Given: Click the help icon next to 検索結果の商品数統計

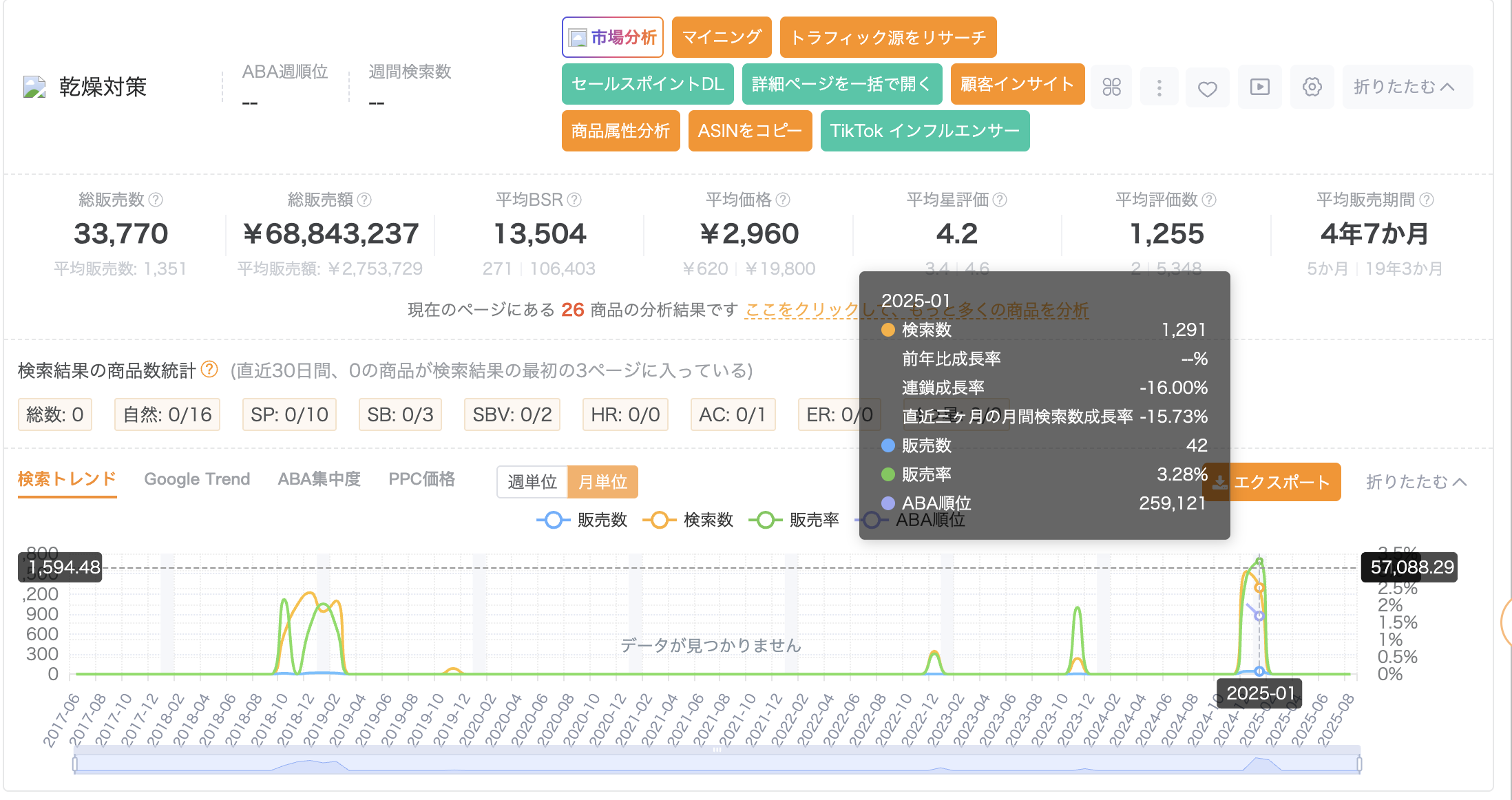Looking at the screenshot, I should 209,370.
